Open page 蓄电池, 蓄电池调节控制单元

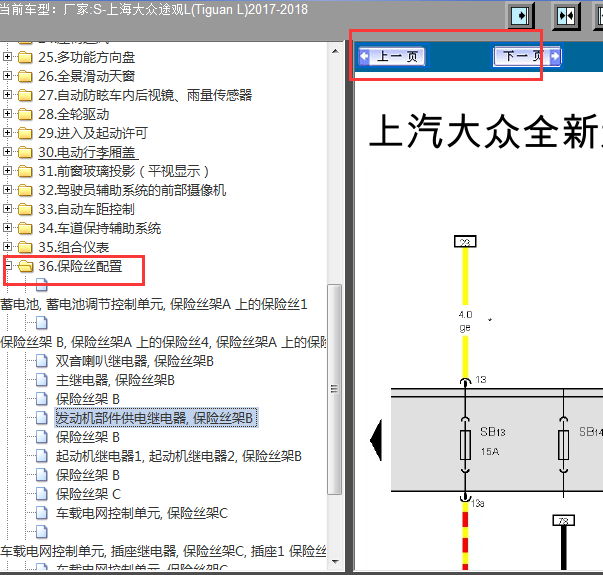tap(154, 304)
